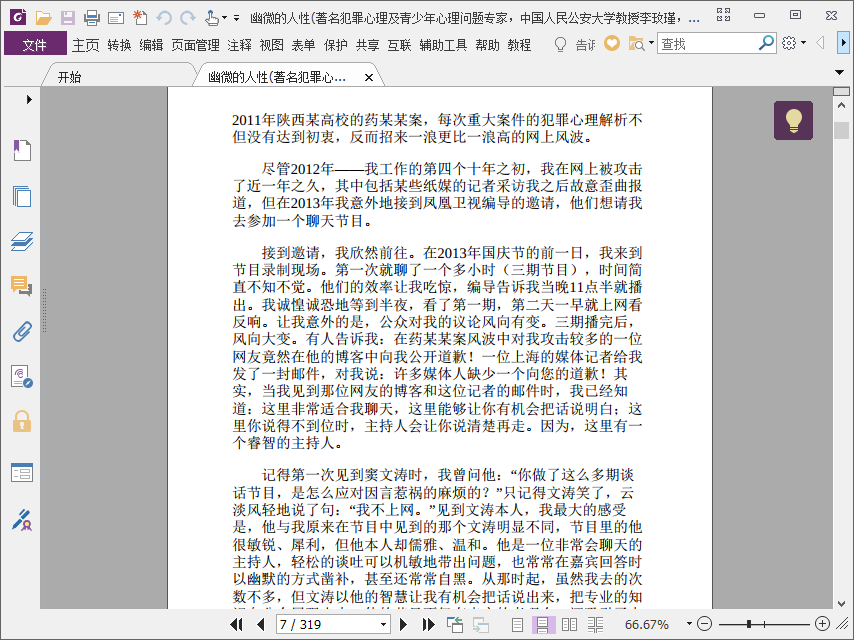This screenshot has height=640, width=854.
Task: Open the 注释 ribbon tab
Action: 239,45
